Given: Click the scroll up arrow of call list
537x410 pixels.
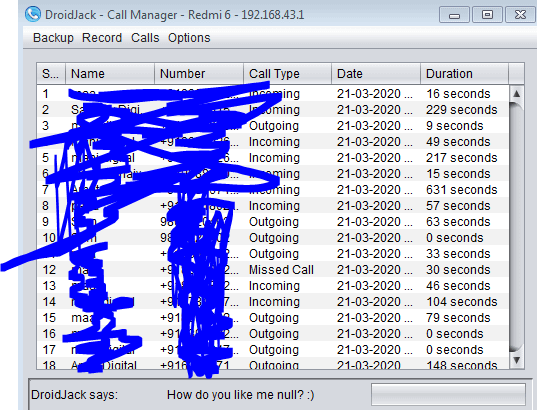Looking at the screenshot, I should point(517,94).
